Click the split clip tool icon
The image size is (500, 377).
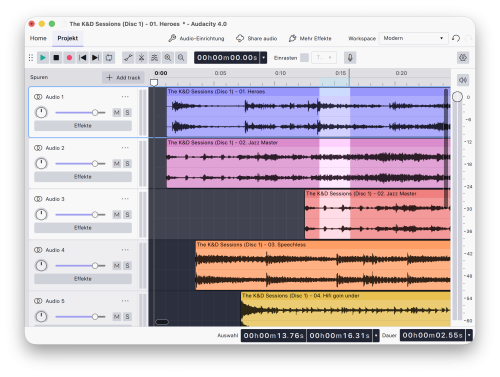point(141,58)
